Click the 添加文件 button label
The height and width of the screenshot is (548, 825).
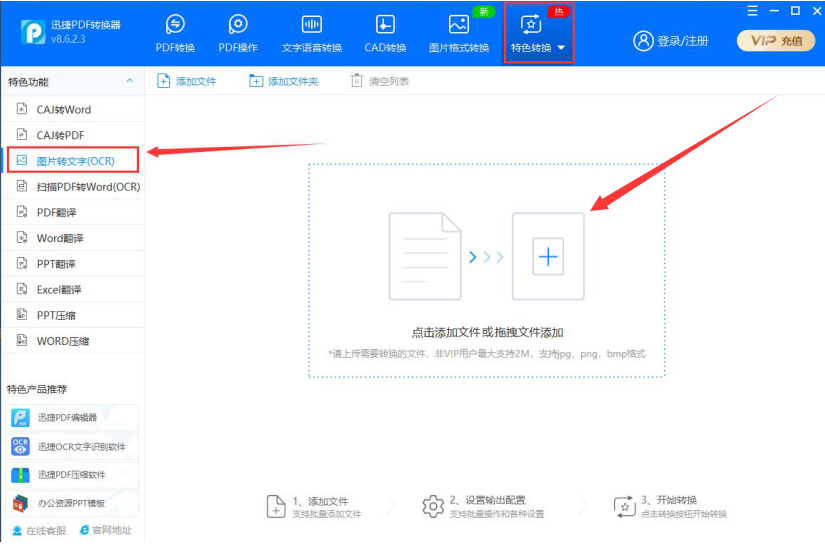coord(196,82)
